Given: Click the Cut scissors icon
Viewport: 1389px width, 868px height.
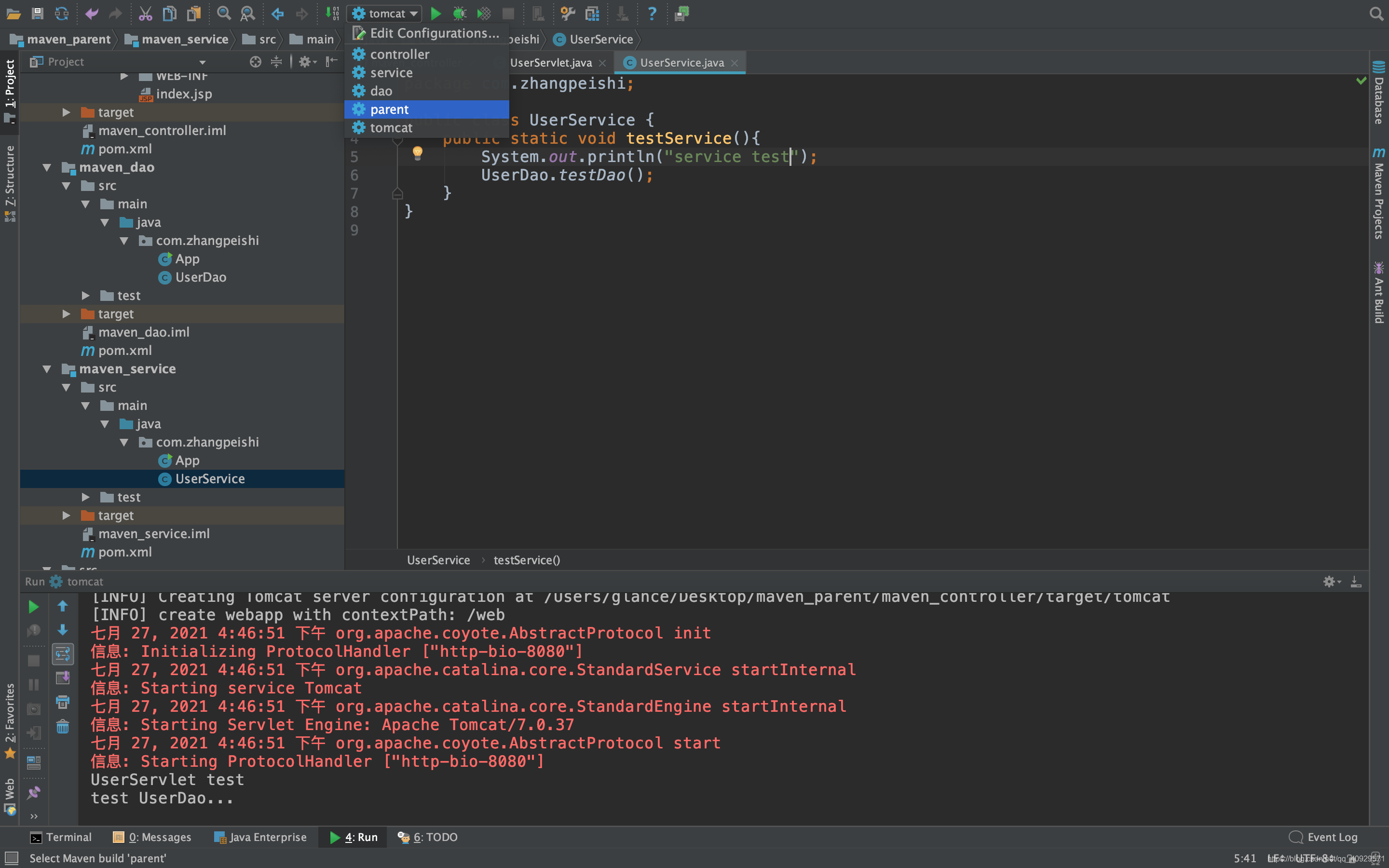Looking at the screenshot, I should click(x=145, y=13).
